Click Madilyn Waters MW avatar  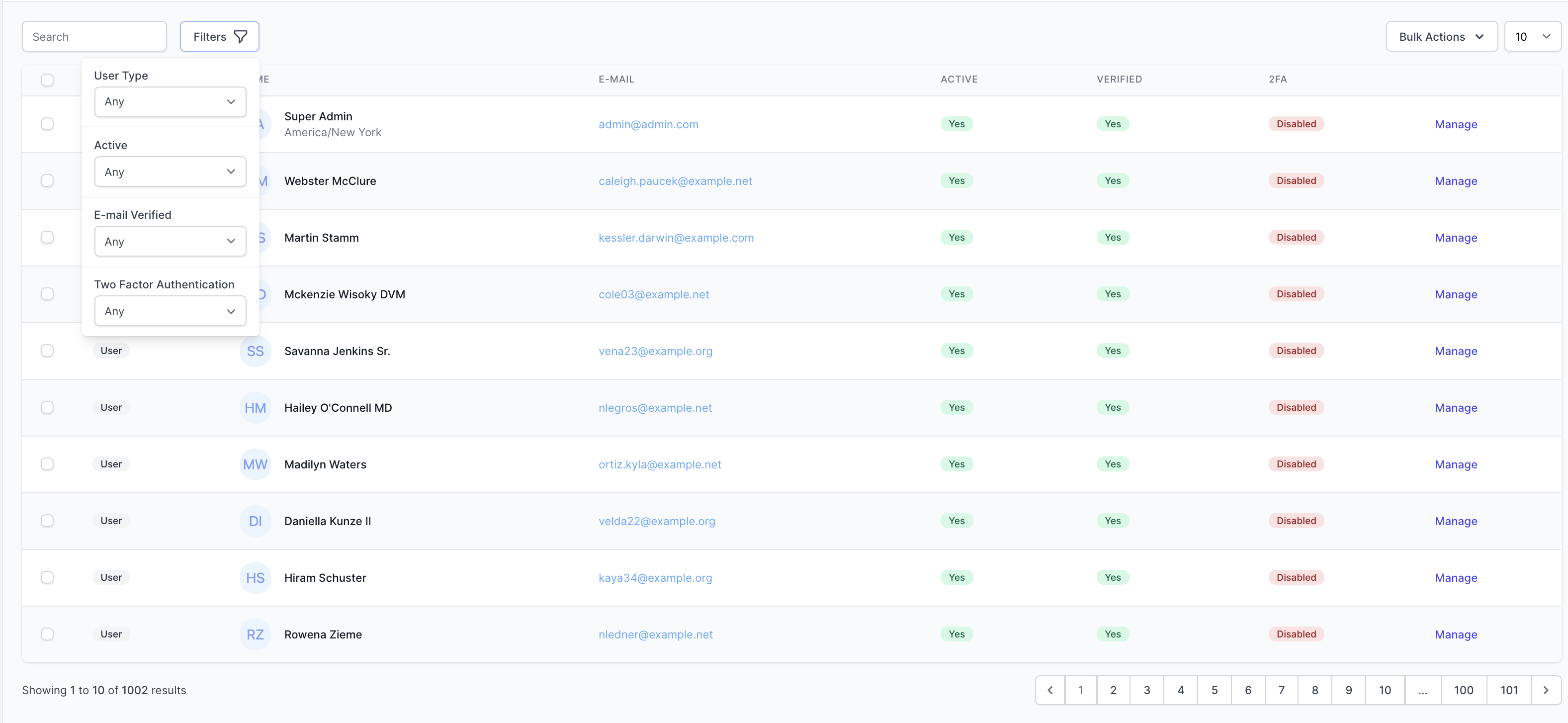[255, 464]
